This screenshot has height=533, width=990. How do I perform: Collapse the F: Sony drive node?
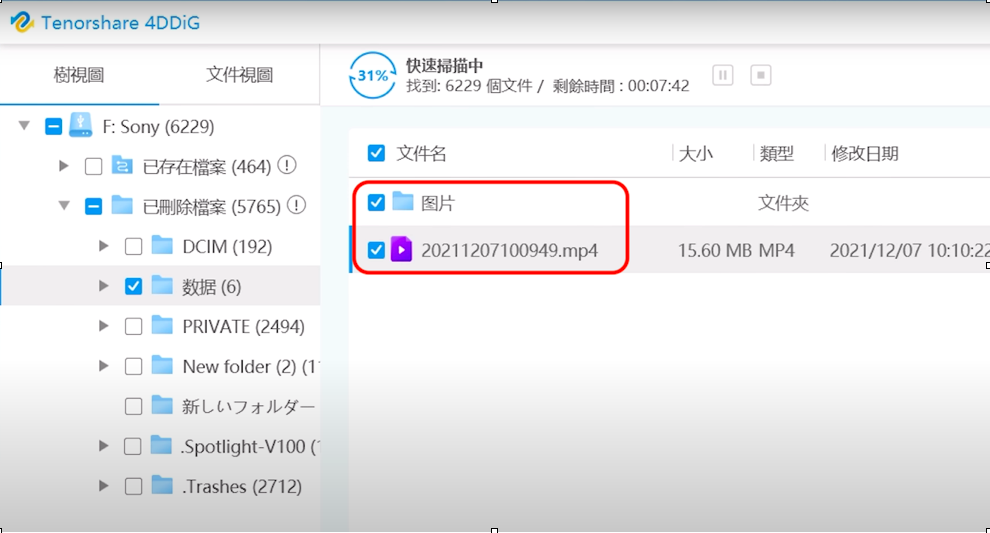(x=24, y=126)
